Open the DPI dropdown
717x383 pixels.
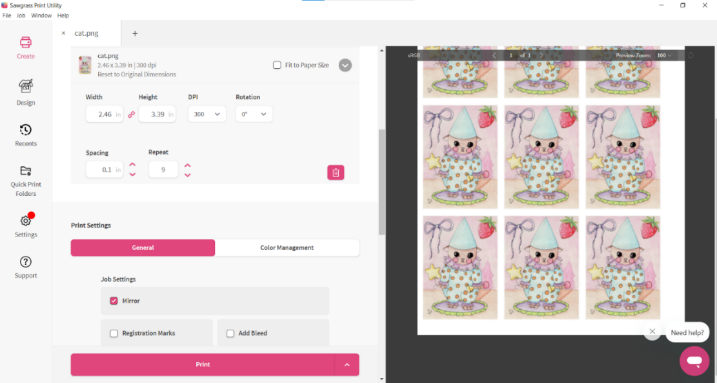207,114
